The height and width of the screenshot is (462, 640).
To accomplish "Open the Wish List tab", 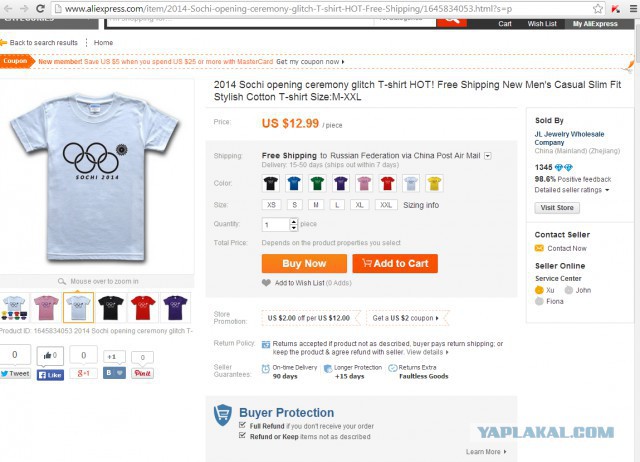I will click(543, 24).
